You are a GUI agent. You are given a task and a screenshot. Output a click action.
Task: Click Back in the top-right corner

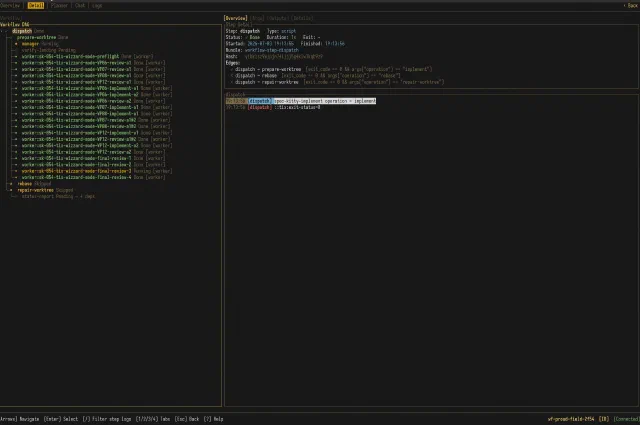pos(631,6)
